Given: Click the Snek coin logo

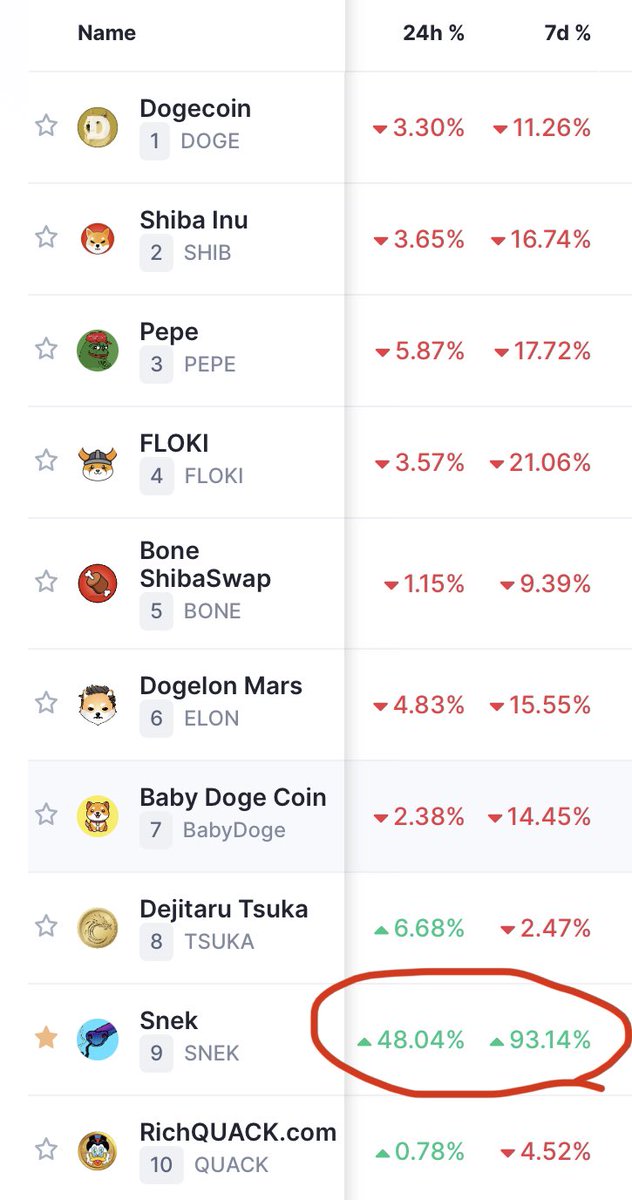Looking at the screenshot, I should pos(98,1040).
